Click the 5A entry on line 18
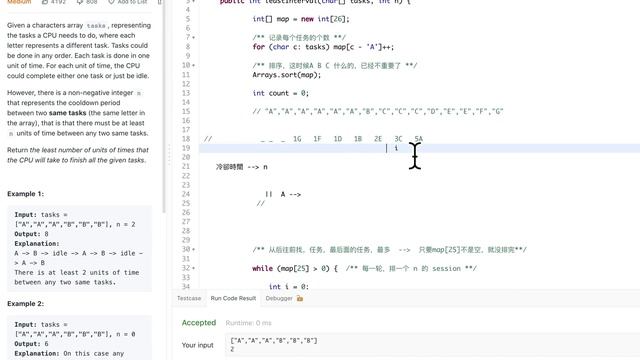The image size is (640, 360). pyautogui.click(x=418, y=139)
